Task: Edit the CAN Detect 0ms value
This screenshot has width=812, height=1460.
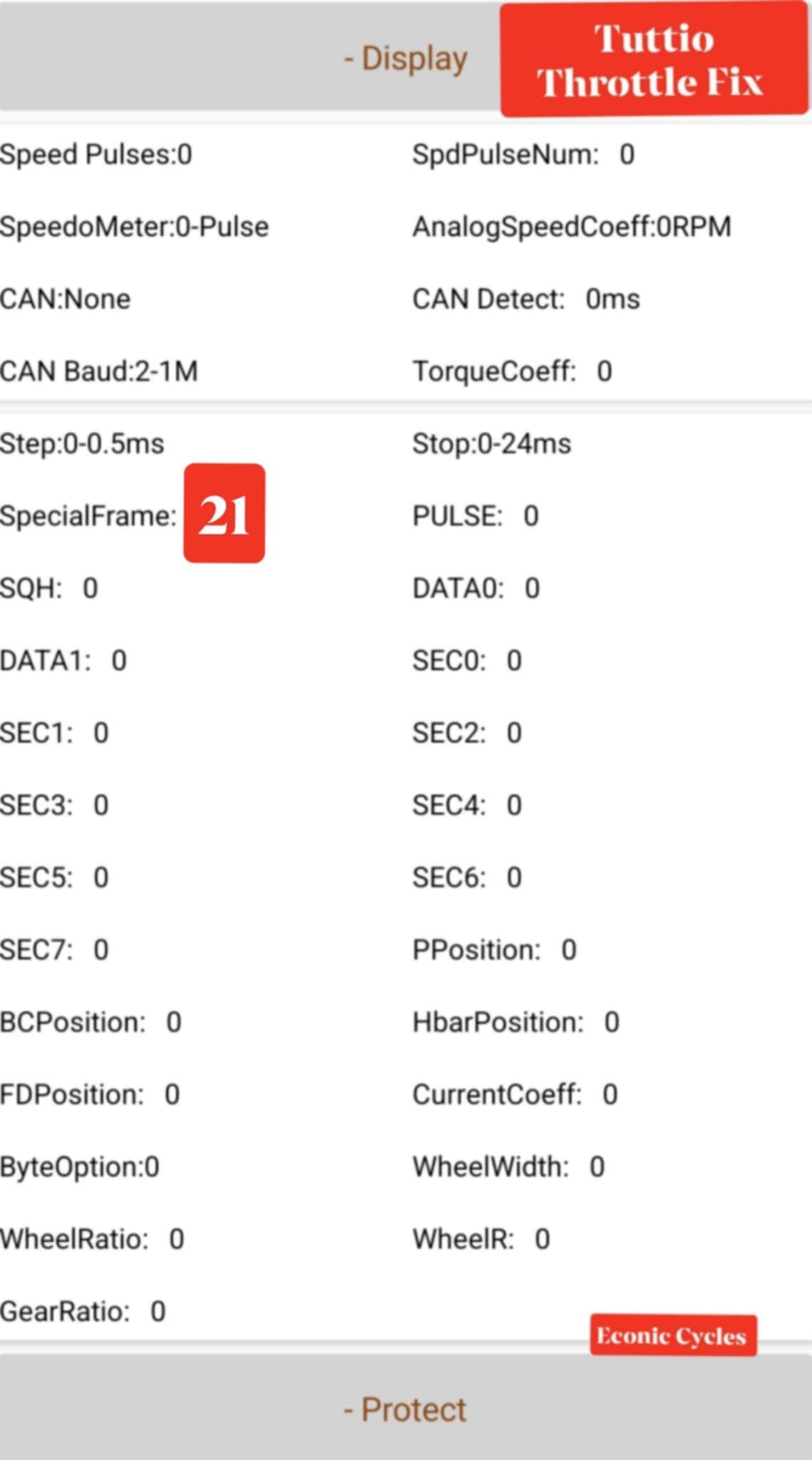Action: (x=612, y=299)
